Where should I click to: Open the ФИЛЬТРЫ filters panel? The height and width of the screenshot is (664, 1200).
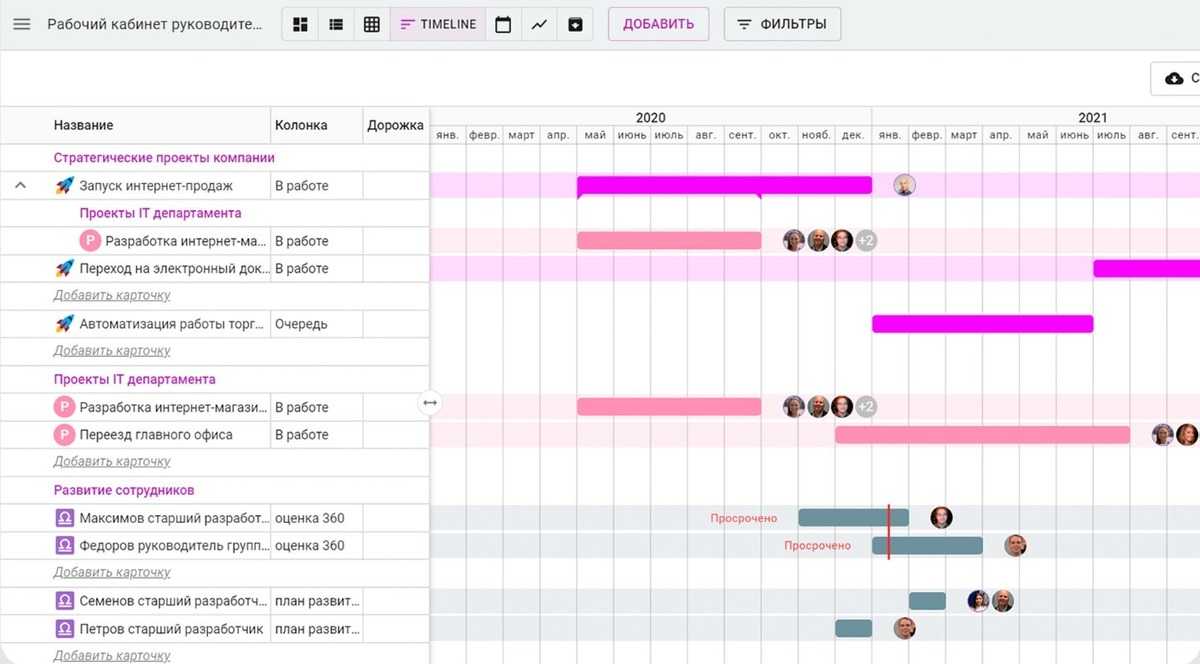click(782, 24)
